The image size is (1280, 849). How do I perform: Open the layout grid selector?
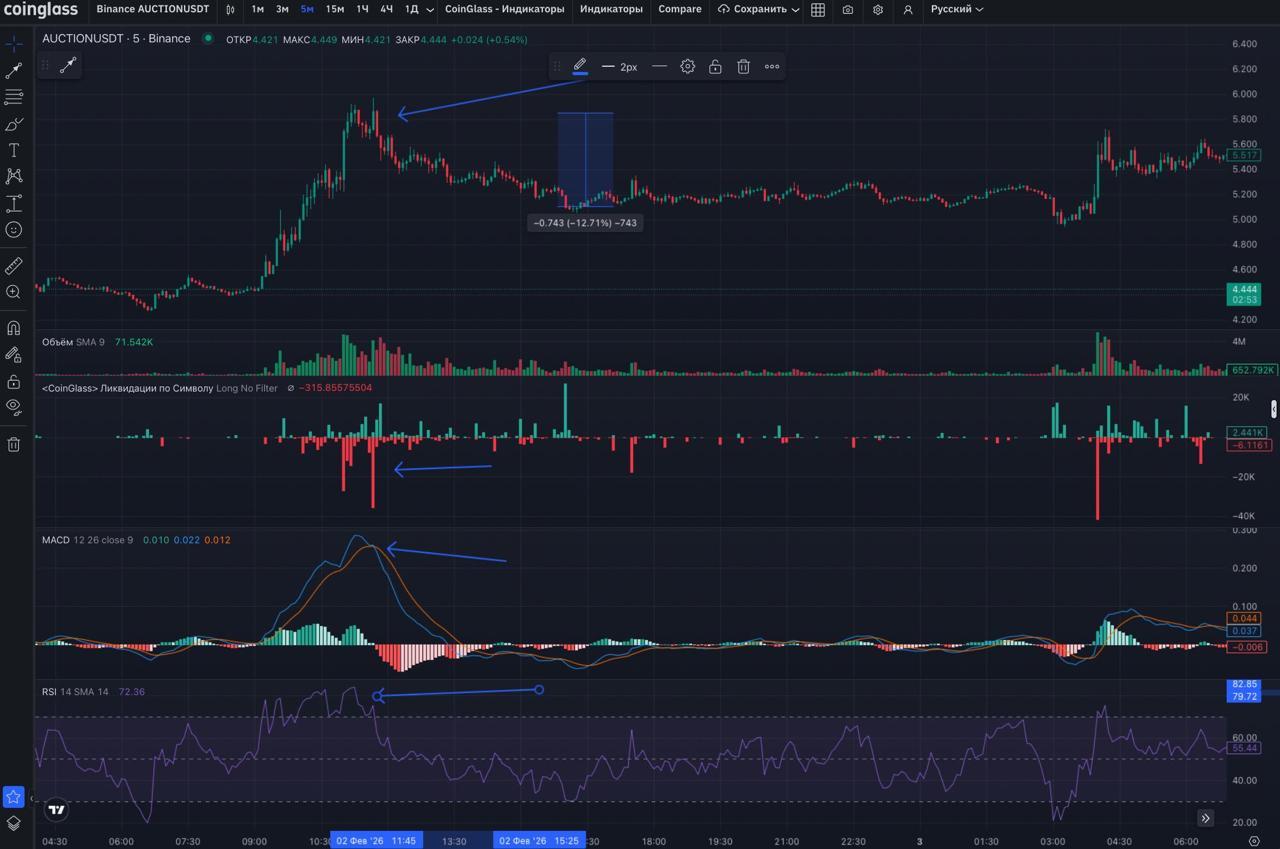pyautogui.click(x=818, y=10)
